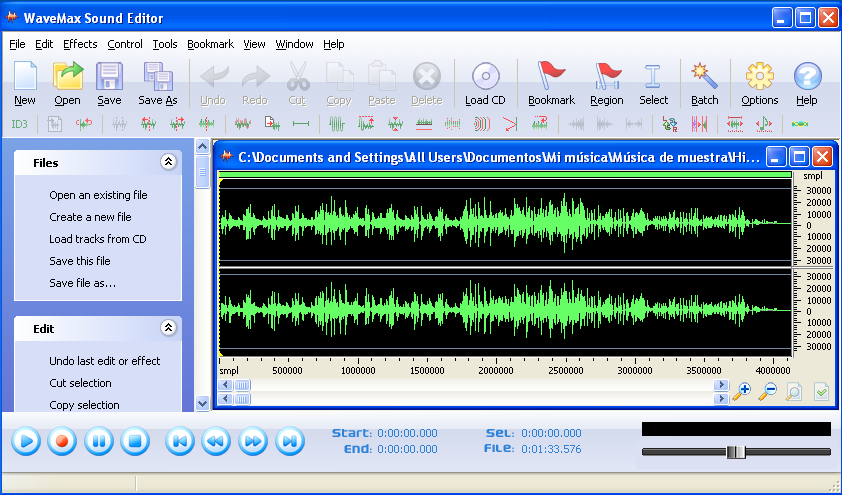This screenshot has height=495, width=842.
Task: Click the mixed red-green waveform icon
Action: (x=243, y=125)
